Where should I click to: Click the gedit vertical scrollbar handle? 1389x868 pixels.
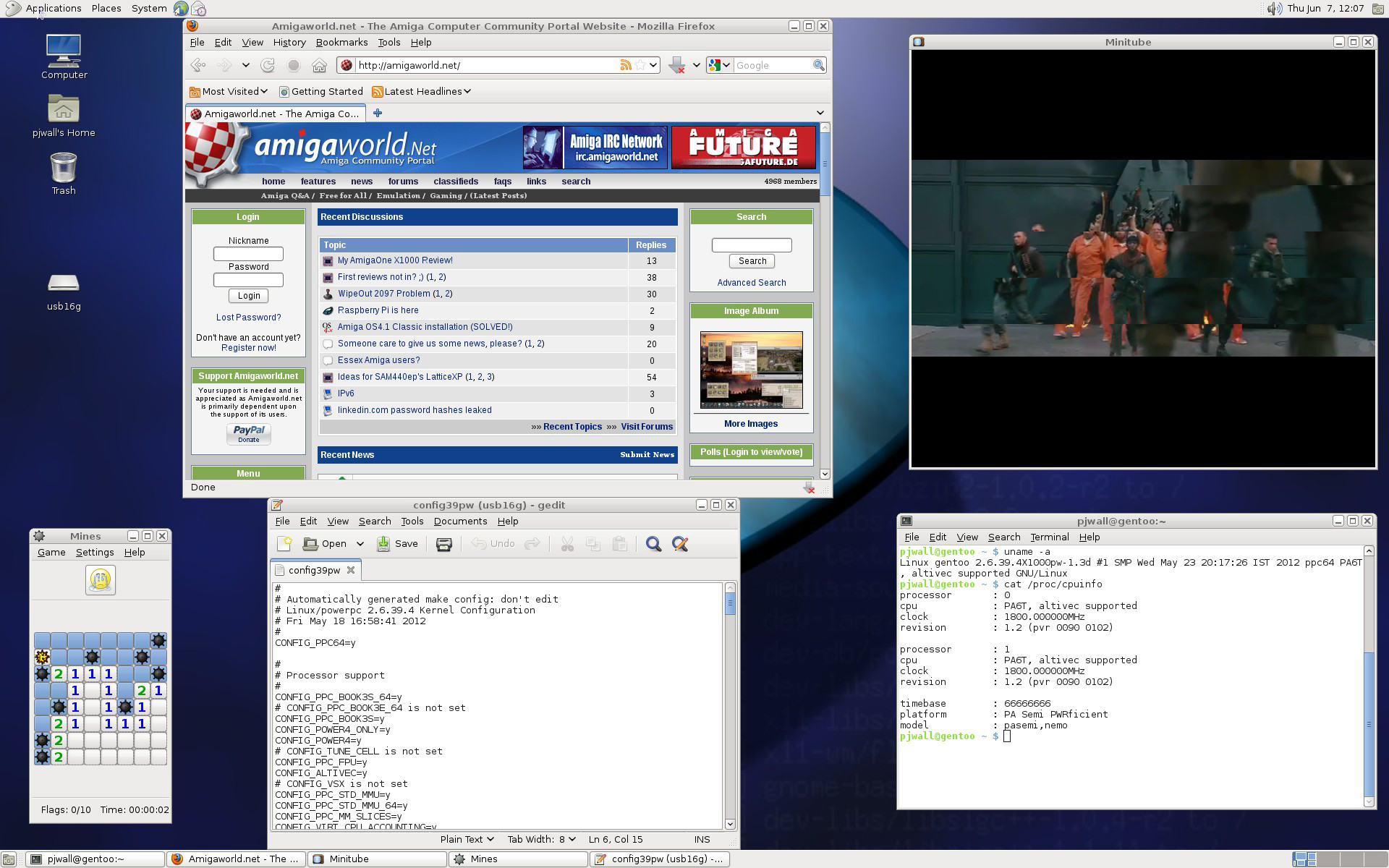(x=729, y=604)
